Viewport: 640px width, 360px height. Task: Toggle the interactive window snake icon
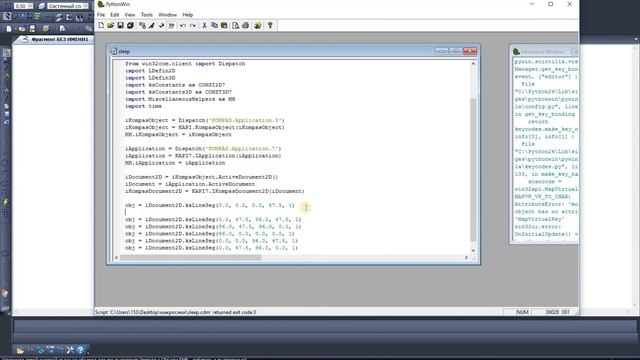(258, 25)
